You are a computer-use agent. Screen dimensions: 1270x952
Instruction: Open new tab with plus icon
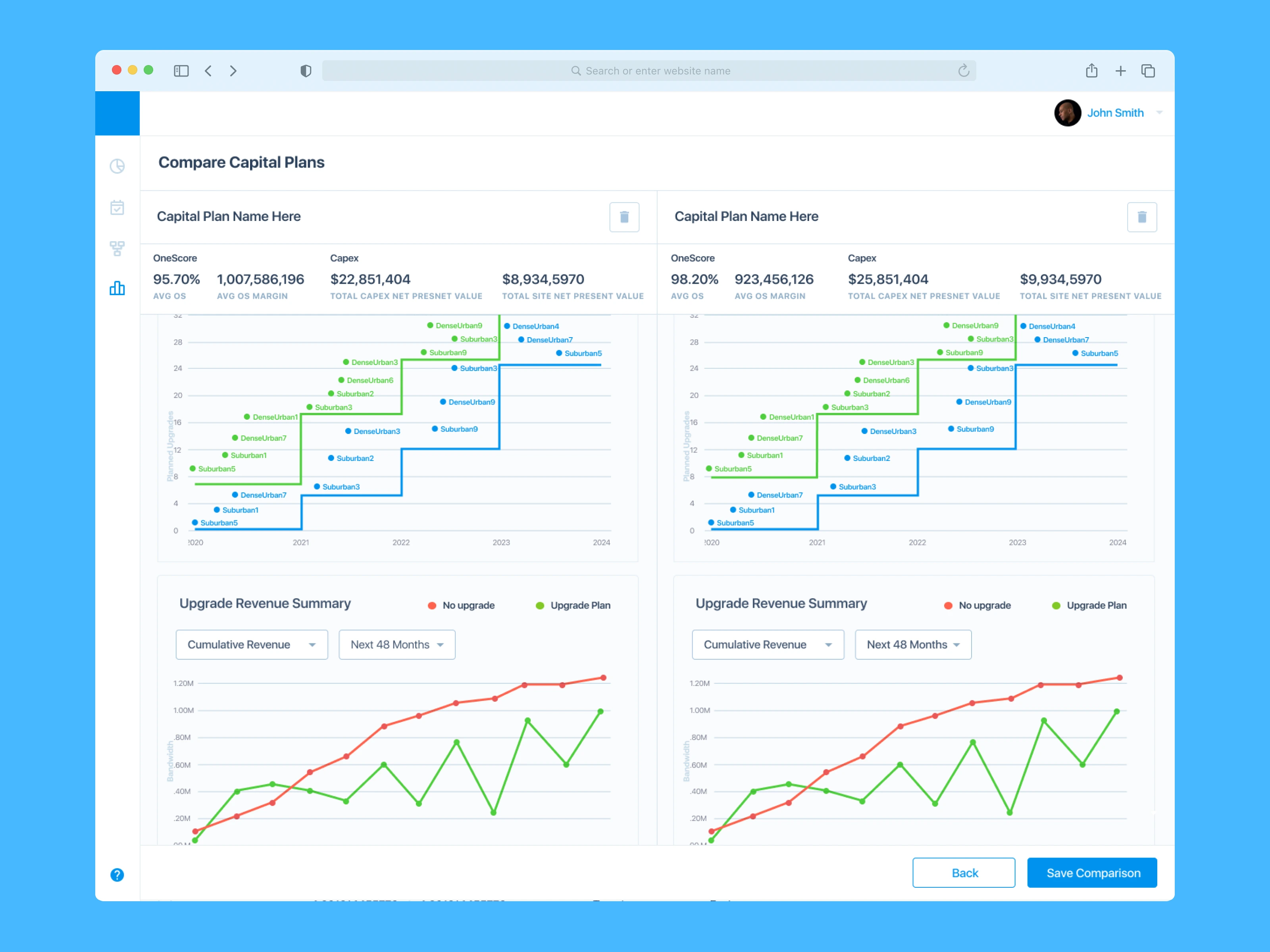click(1120, 71)
